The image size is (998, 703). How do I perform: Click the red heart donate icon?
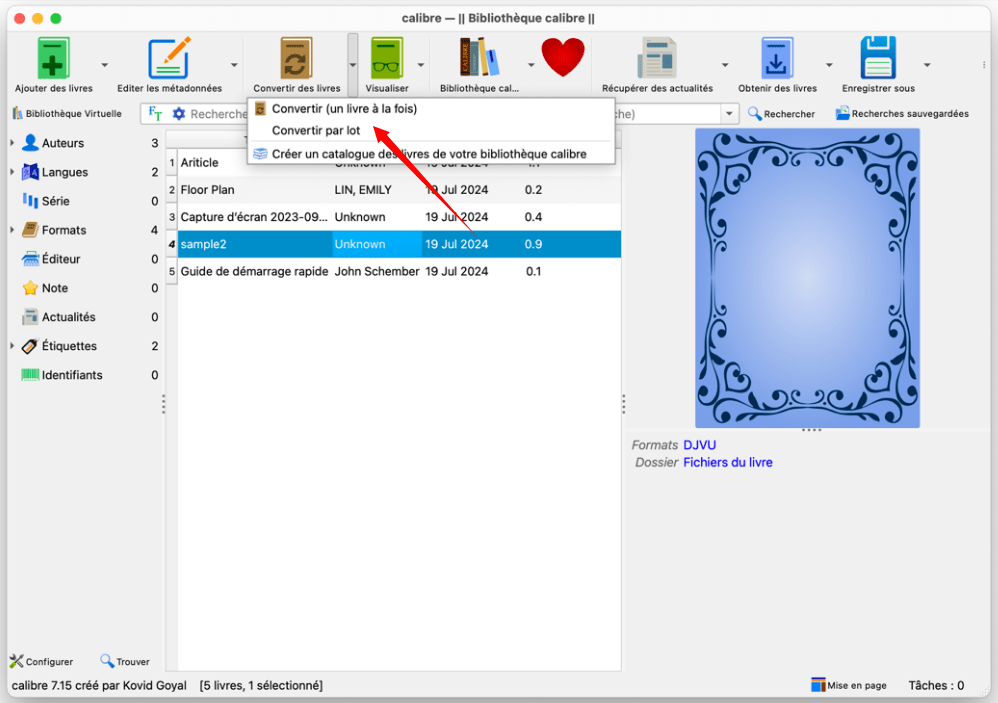click(563, 57)
